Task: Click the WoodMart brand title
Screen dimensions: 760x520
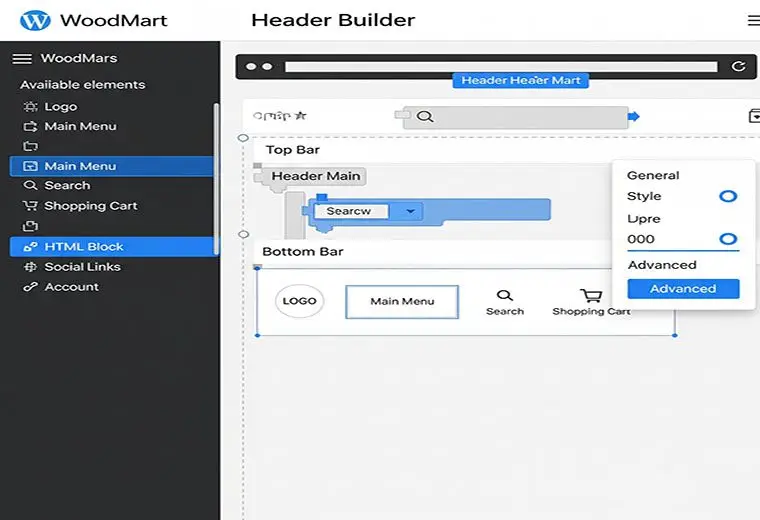Action: pos(113,20)
